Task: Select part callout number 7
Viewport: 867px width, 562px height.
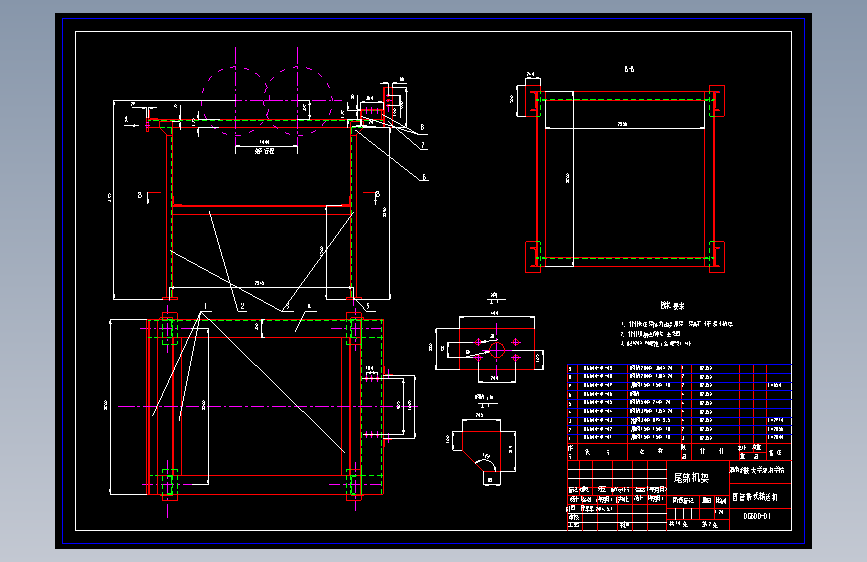Action: (x=423, y=145)
